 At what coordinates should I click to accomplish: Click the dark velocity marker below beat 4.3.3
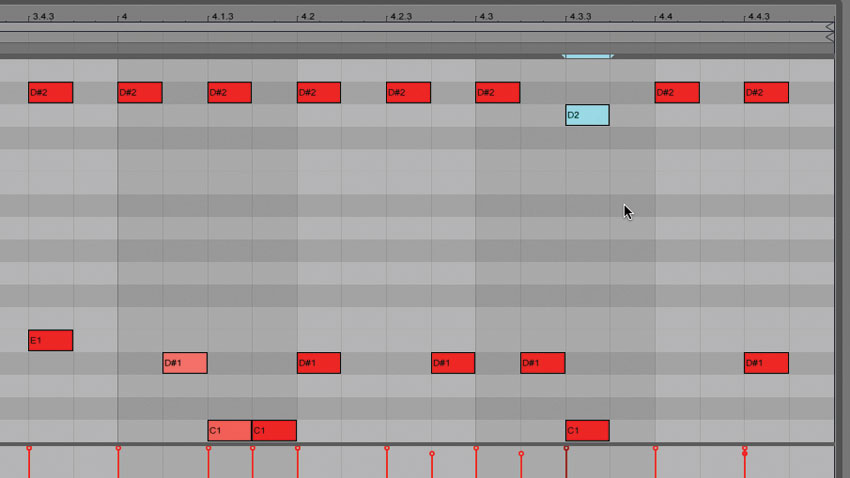tap(566, 448)
